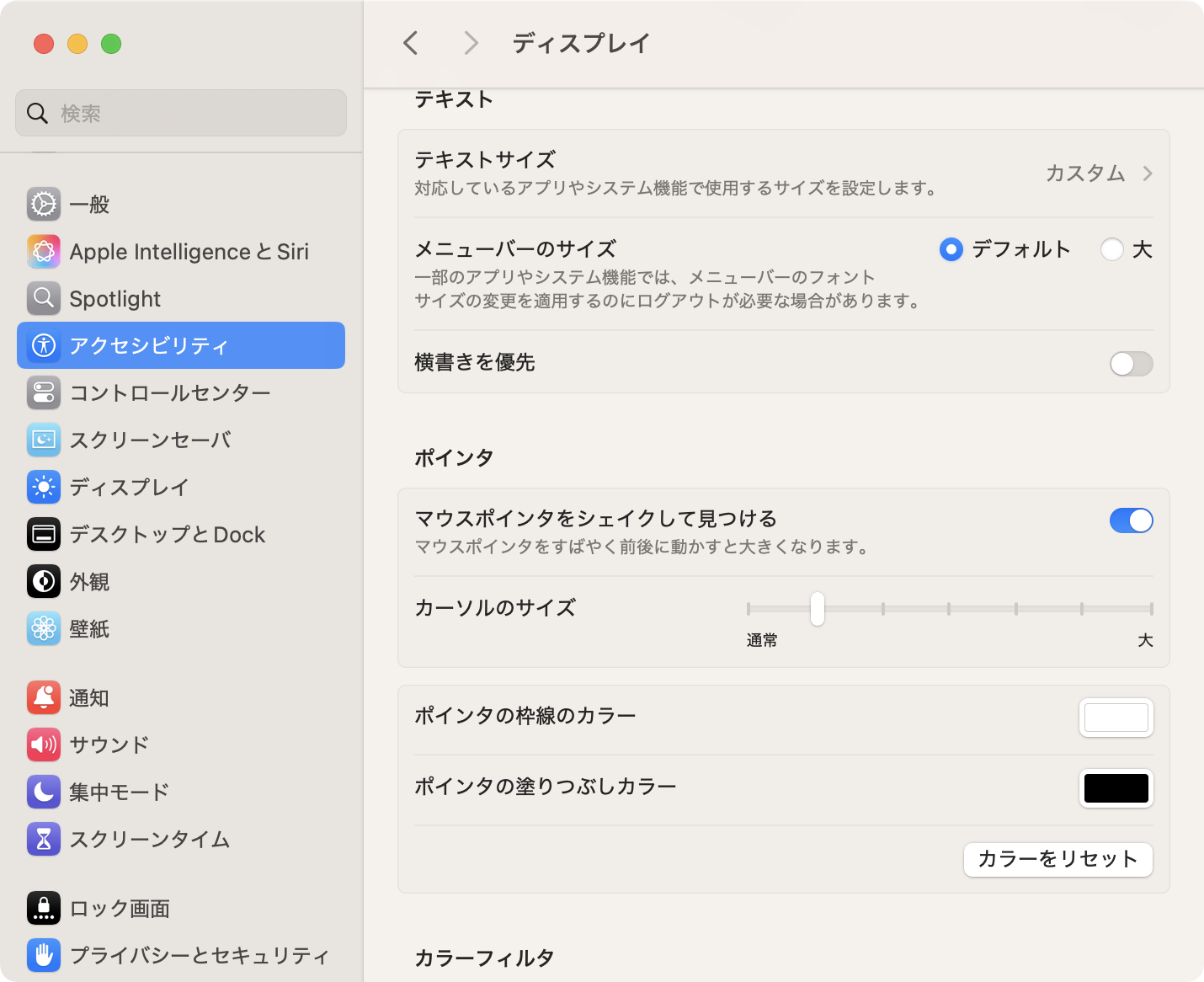Select ディスプレイ in the sidebar

(x=129, y=487)
